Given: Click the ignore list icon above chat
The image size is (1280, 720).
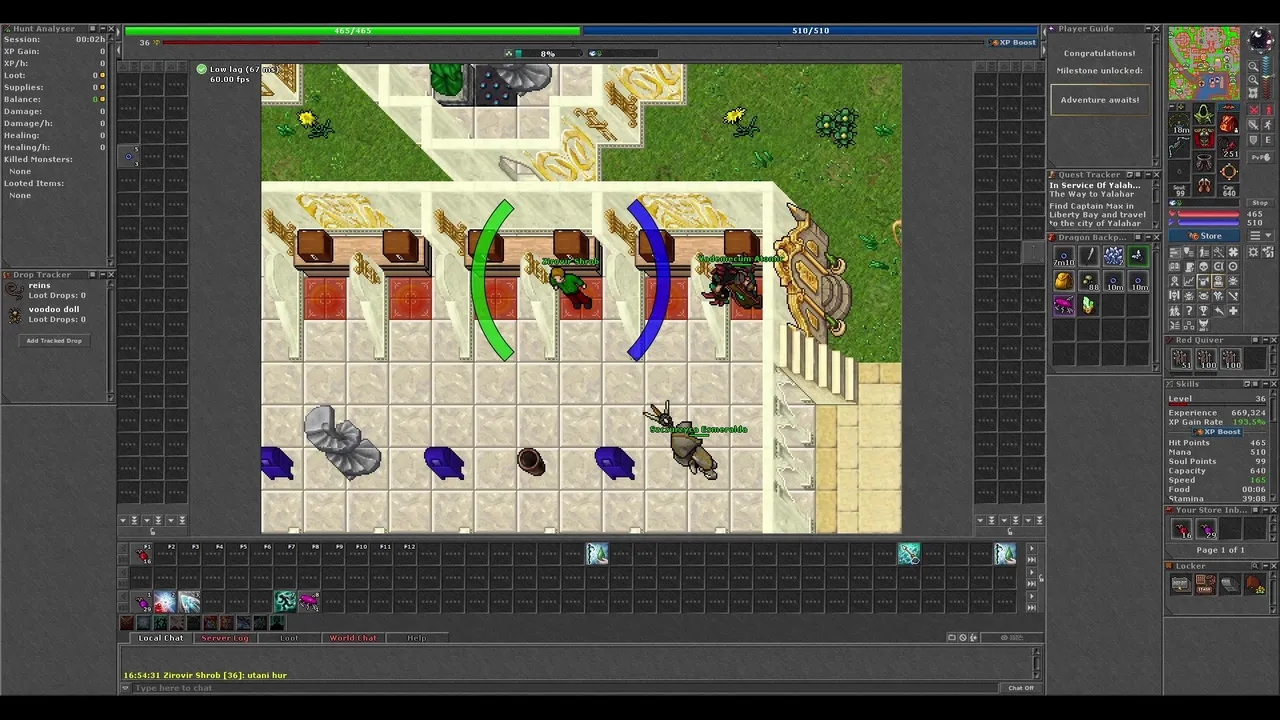Looking at the screenshot, I should point(962,638).
